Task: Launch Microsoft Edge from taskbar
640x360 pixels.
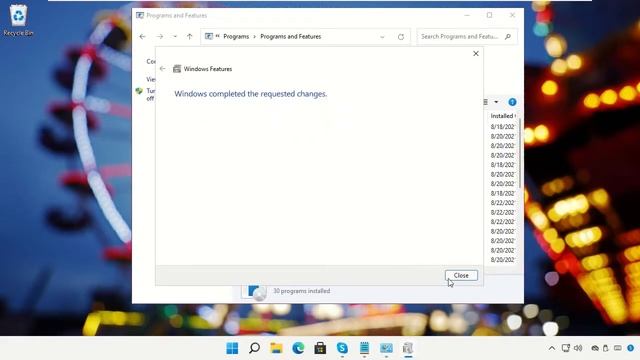Action: [298, 348]
